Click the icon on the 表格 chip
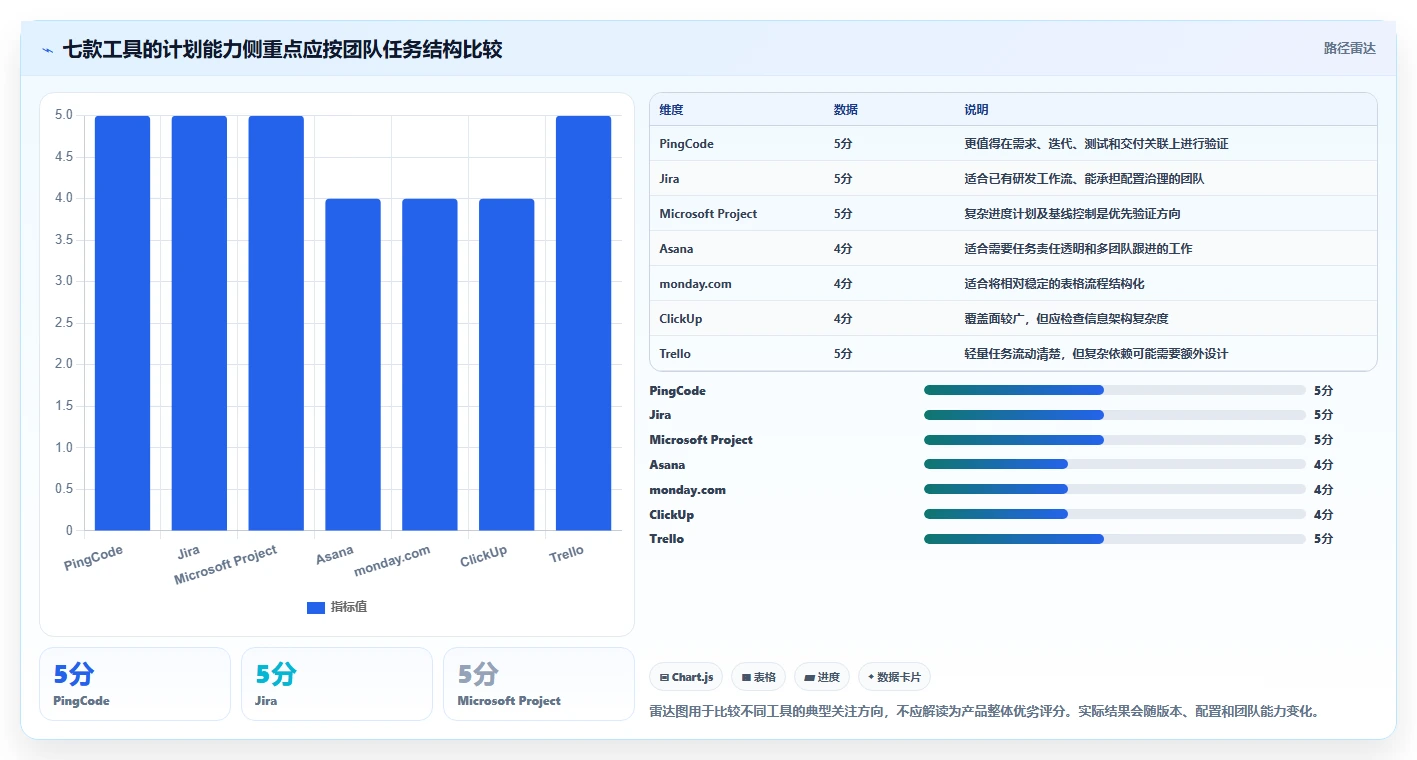 click(x=746, y=678)
